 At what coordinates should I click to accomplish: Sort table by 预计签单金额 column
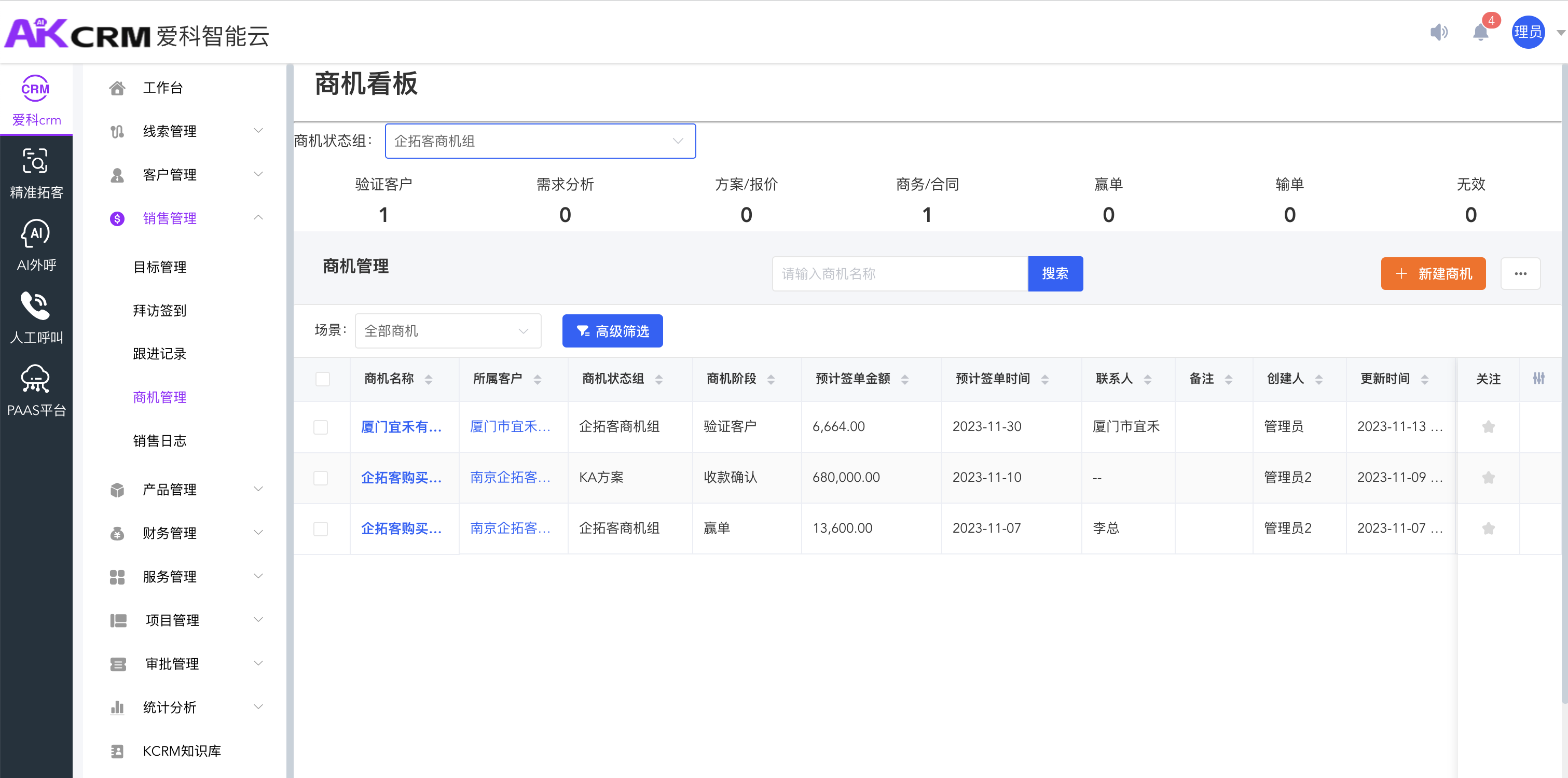tap(904, 379)
